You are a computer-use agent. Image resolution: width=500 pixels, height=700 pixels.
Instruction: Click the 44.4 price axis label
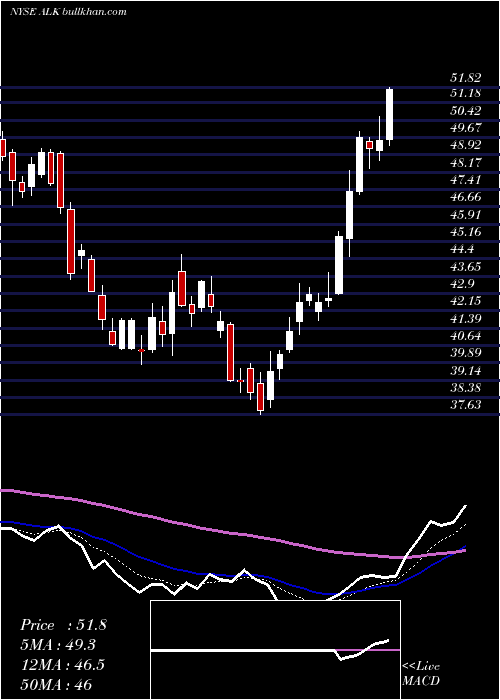click(463, 249)
